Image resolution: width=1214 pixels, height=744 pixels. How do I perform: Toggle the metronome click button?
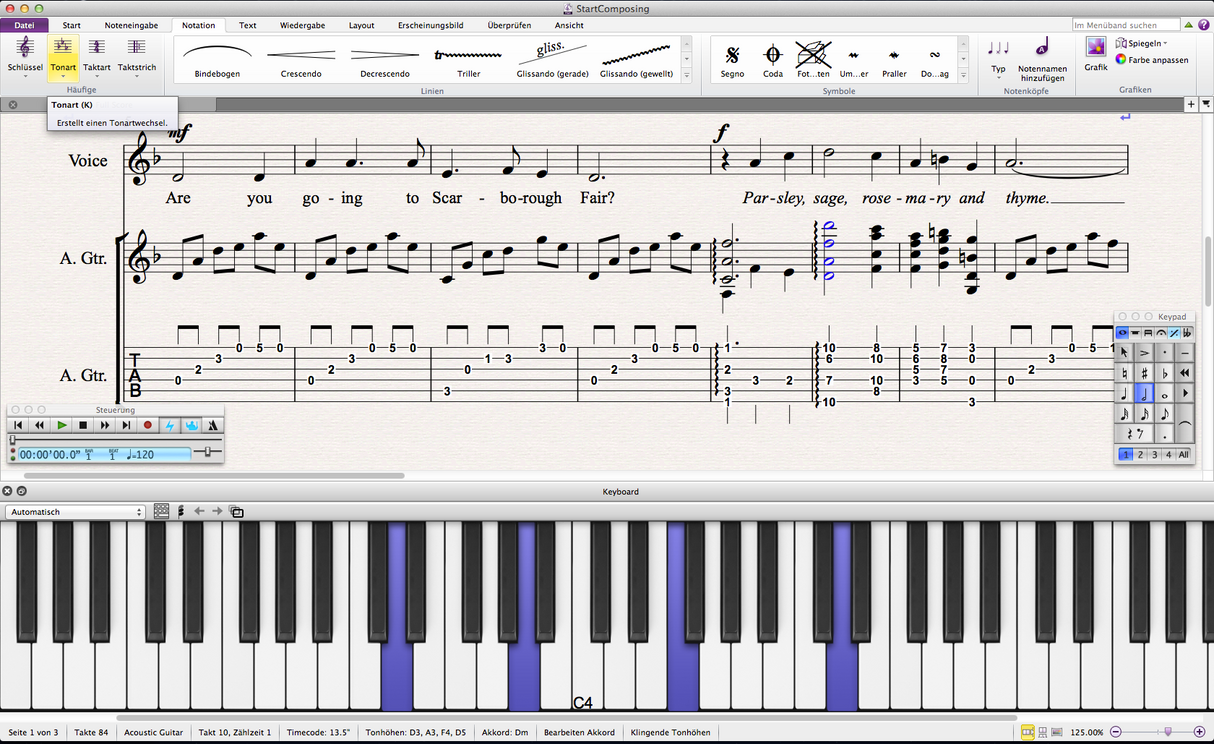[x=213, y=425]
